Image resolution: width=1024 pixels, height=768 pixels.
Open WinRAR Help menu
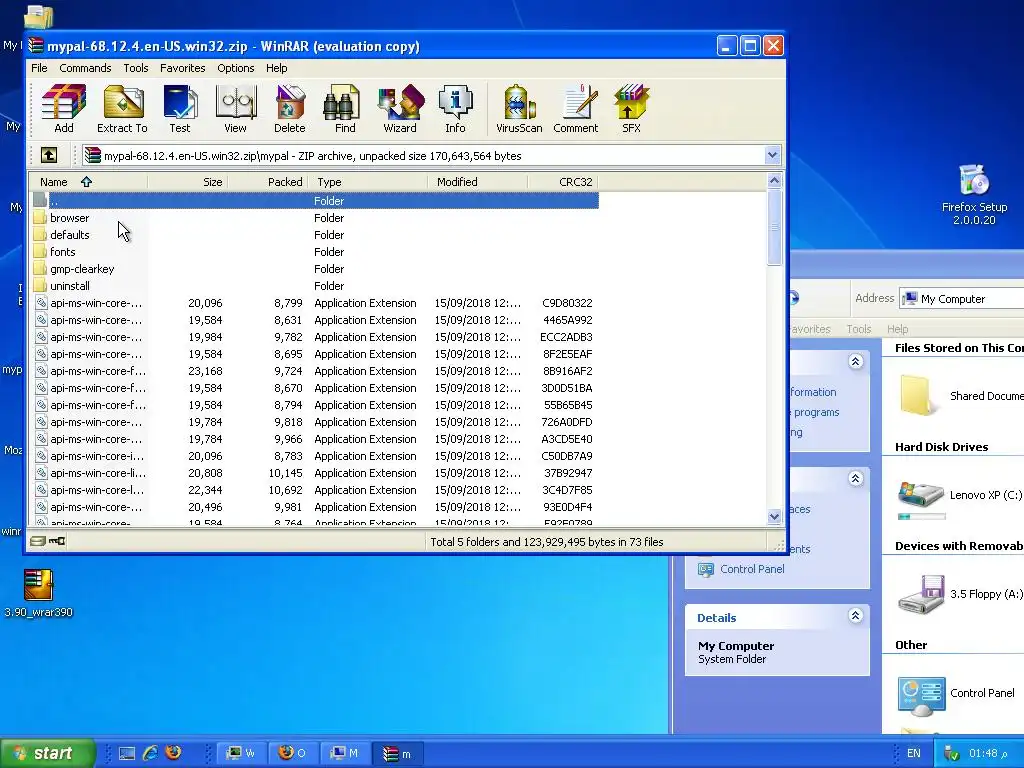click(x=276, y=68)
